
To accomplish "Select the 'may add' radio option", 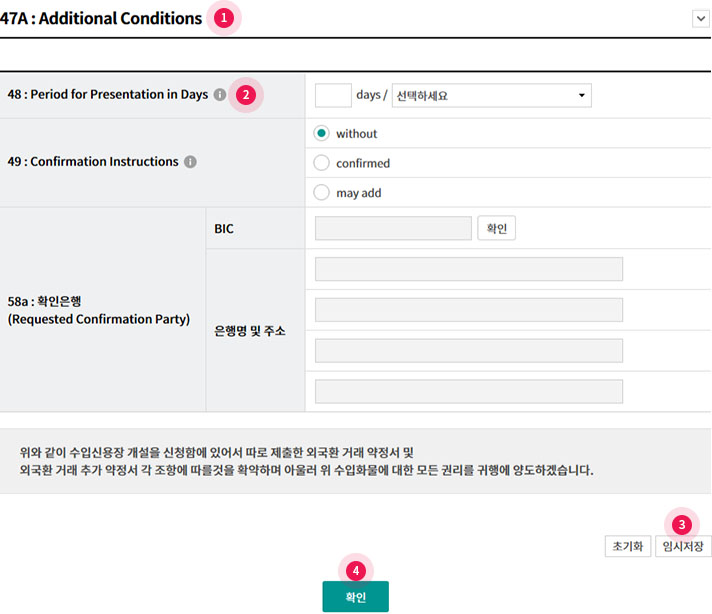I will tap(321, 193).
